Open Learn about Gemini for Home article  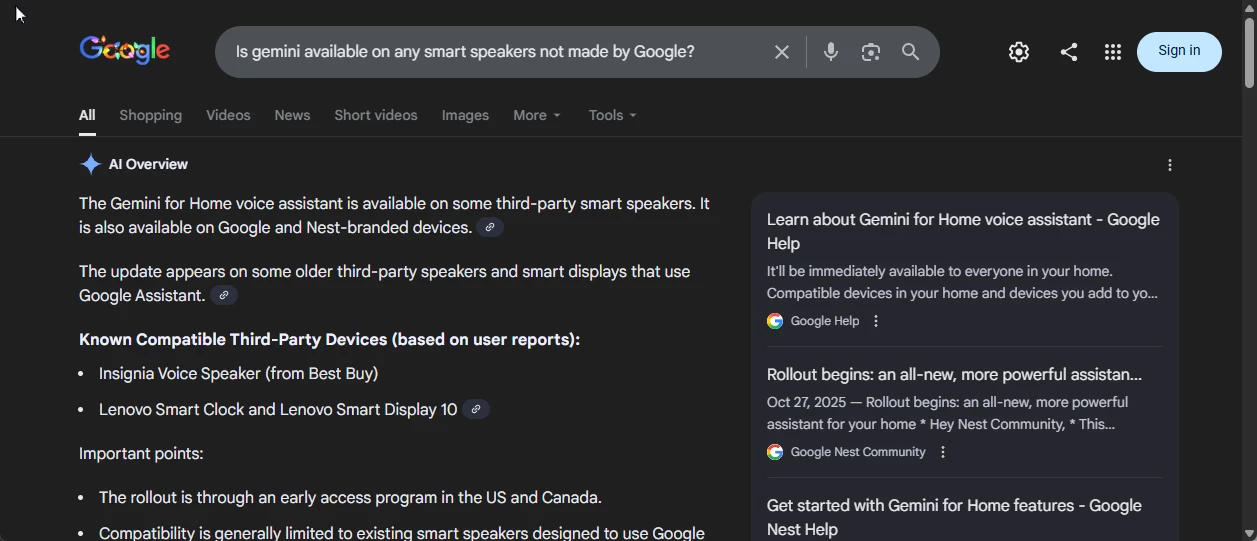963,231
